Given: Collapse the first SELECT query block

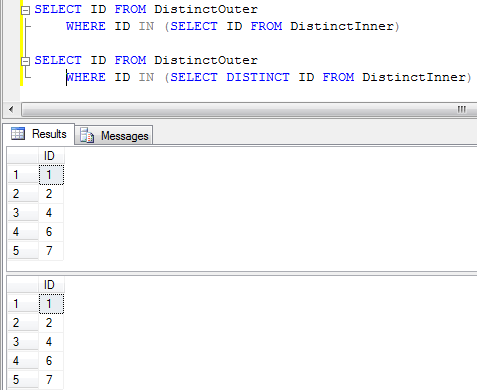Looking at the screenshot, I should click(25, 11).
